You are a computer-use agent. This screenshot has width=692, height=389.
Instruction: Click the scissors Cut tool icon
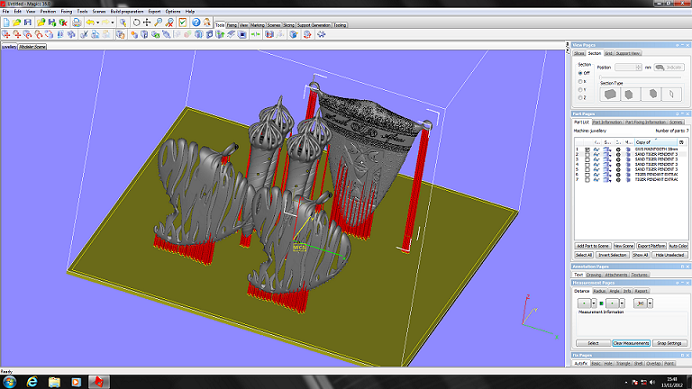tap(83, 34)
